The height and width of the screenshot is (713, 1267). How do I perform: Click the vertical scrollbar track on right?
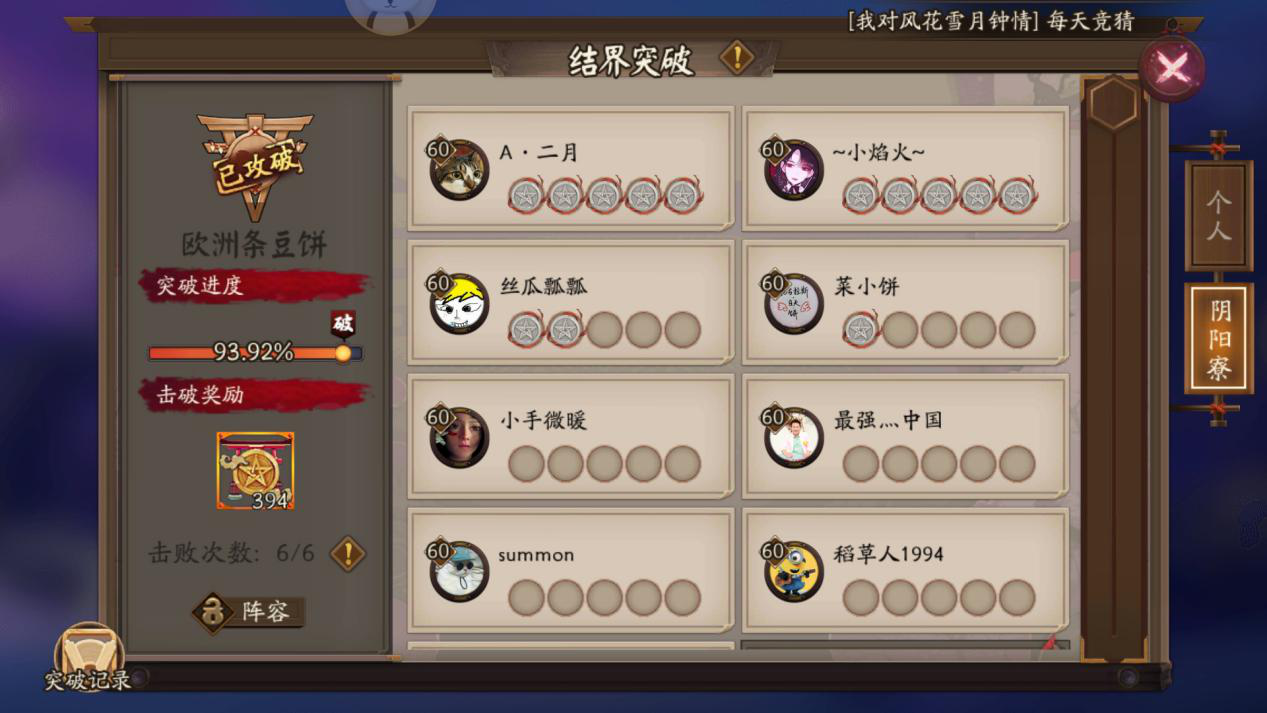coord(1113,390)
